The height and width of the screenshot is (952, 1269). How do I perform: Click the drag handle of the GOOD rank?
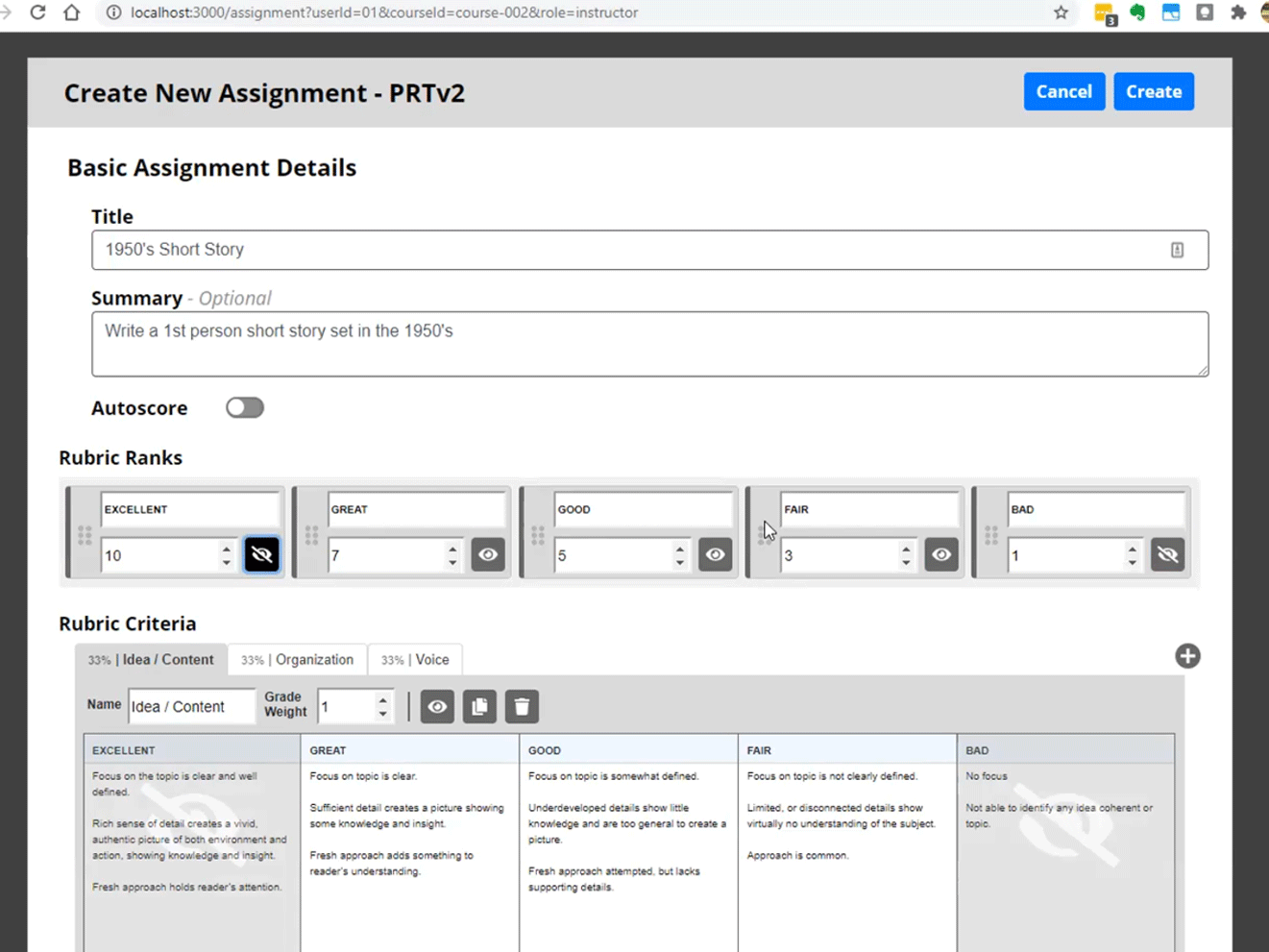[x=538, y=534]
